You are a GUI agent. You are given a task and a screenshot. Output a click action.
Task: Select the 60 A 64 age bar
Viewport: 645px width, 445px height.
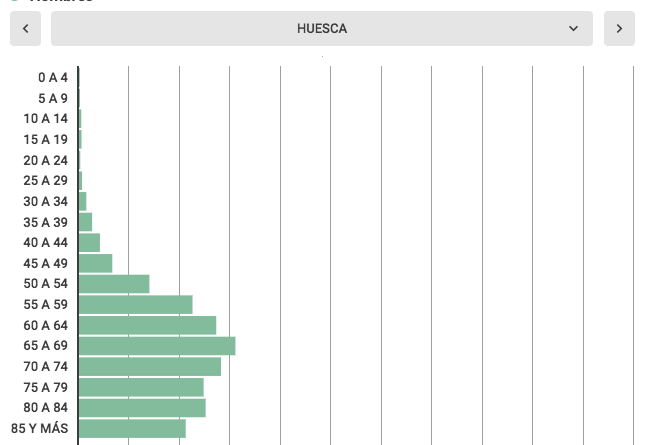(x=147, y=325)
